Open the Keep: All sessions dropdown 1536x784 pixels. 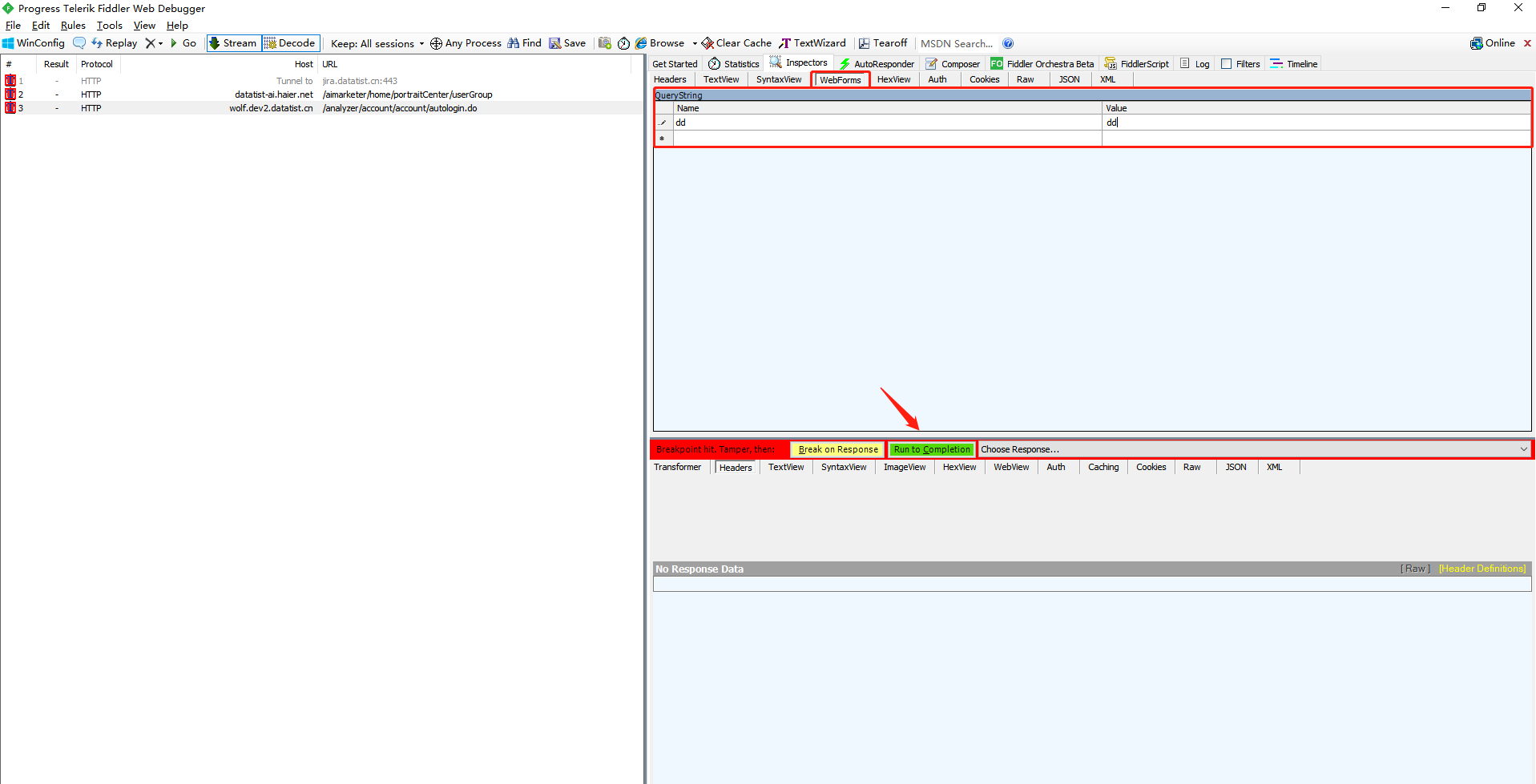[x=377, y=43]
